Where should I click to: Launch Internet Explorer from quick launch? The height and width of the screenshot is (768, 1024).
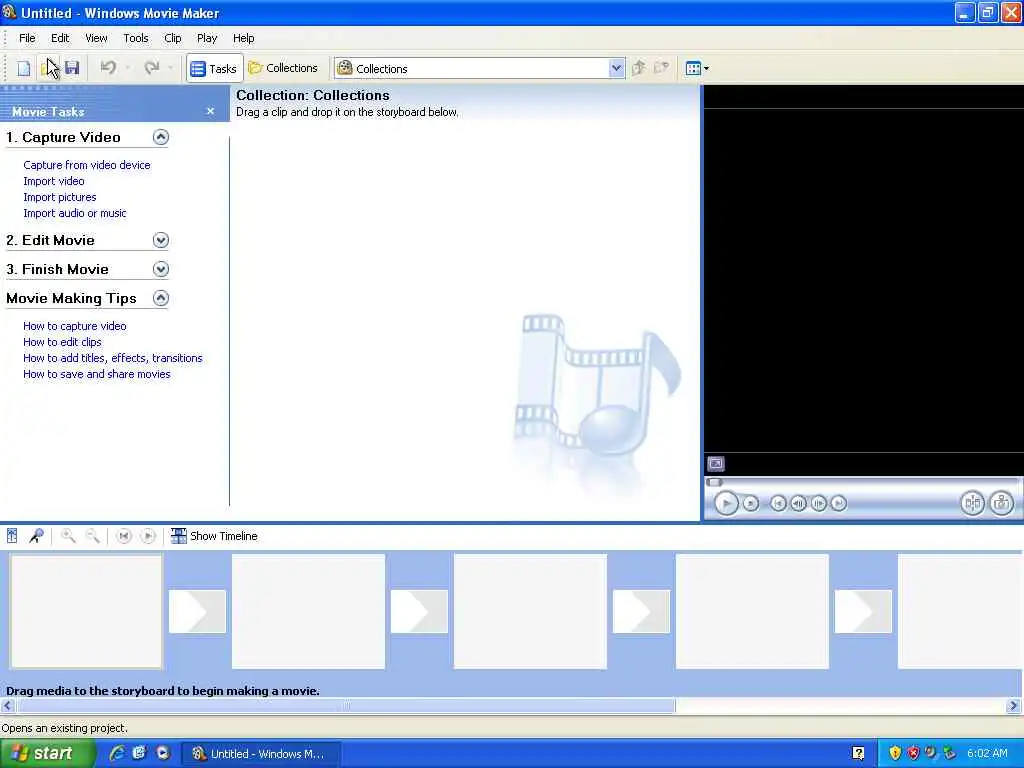[117, 754]
